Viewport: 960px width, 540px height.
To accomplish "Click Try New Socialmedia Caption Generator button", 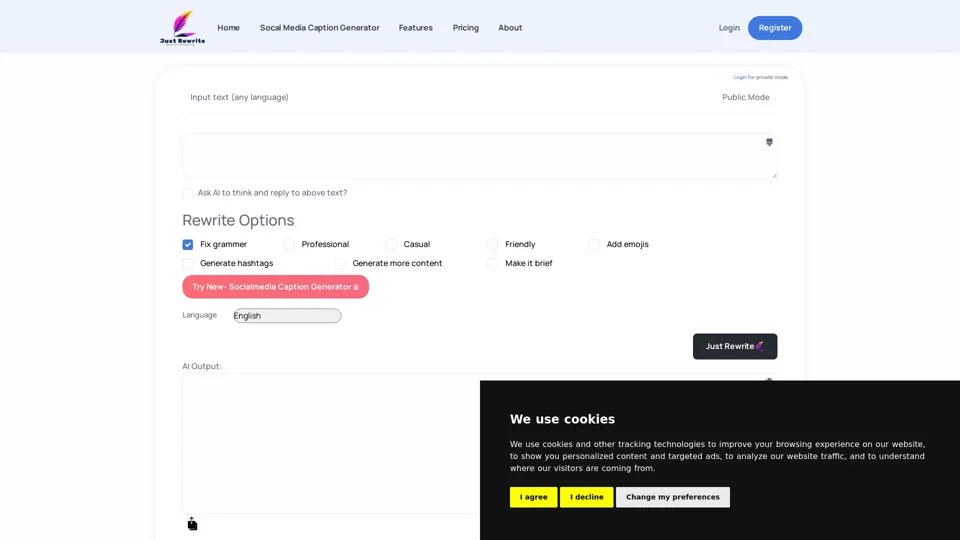I will (x=275, y=287).
